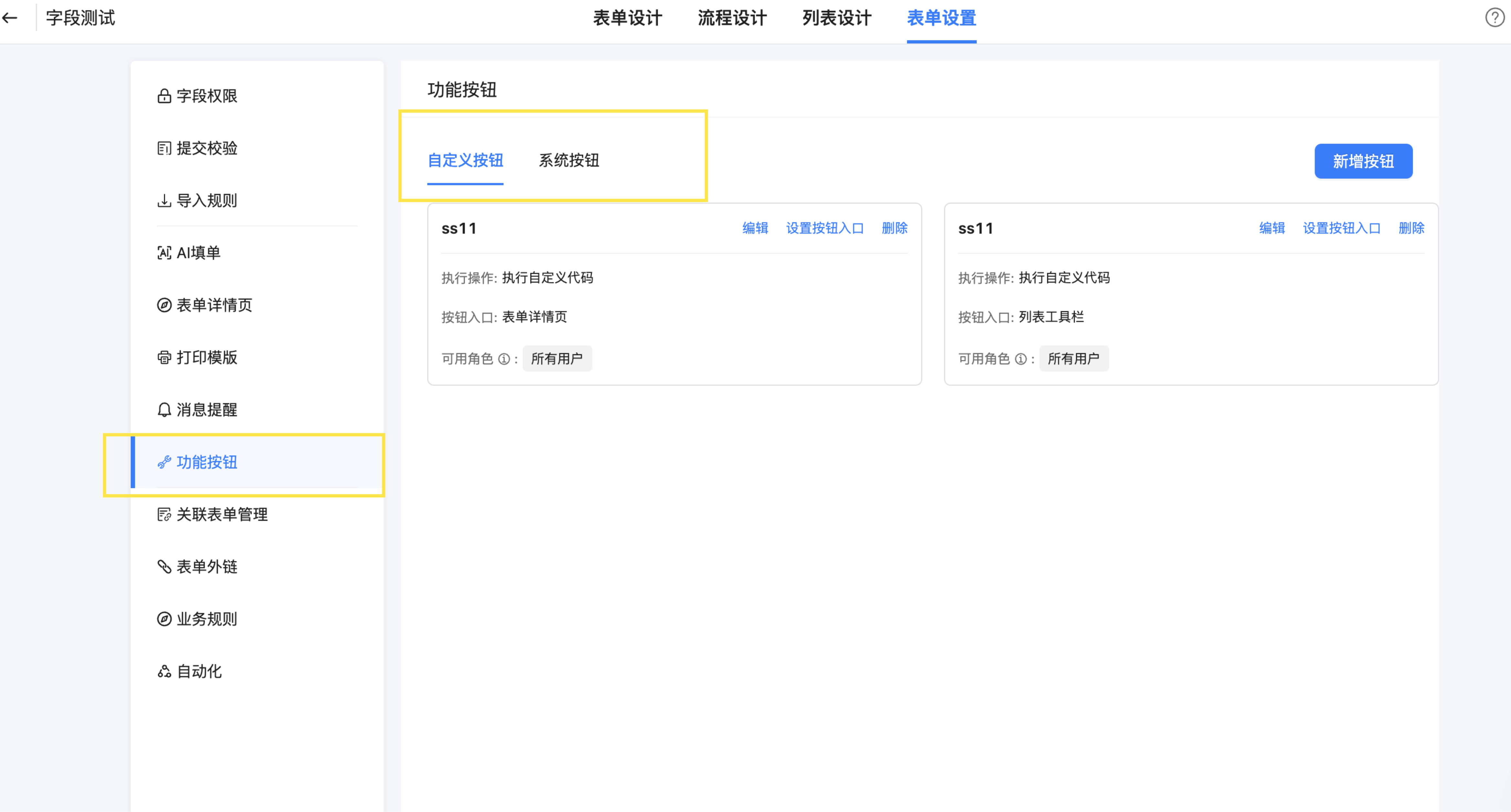
Task: Click the AI填单 sidebar icon
Action: (164, 253)
